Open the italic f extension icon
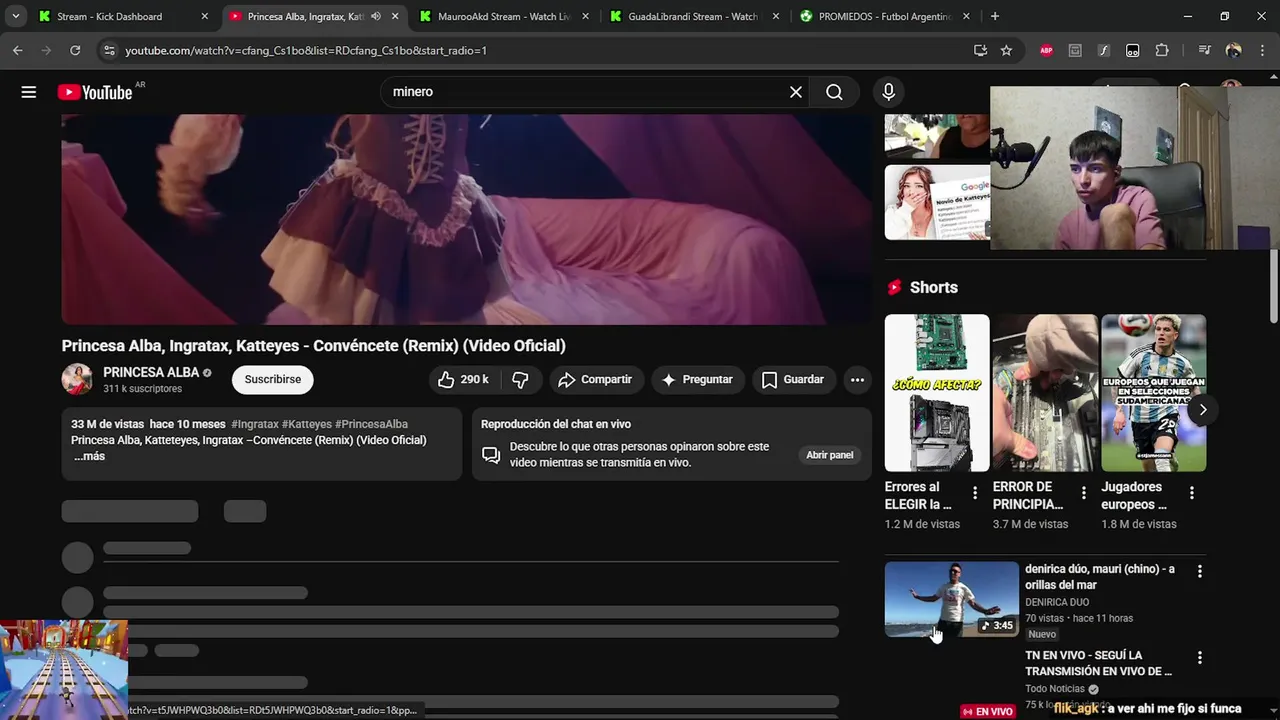 [x=1104, y=50]
